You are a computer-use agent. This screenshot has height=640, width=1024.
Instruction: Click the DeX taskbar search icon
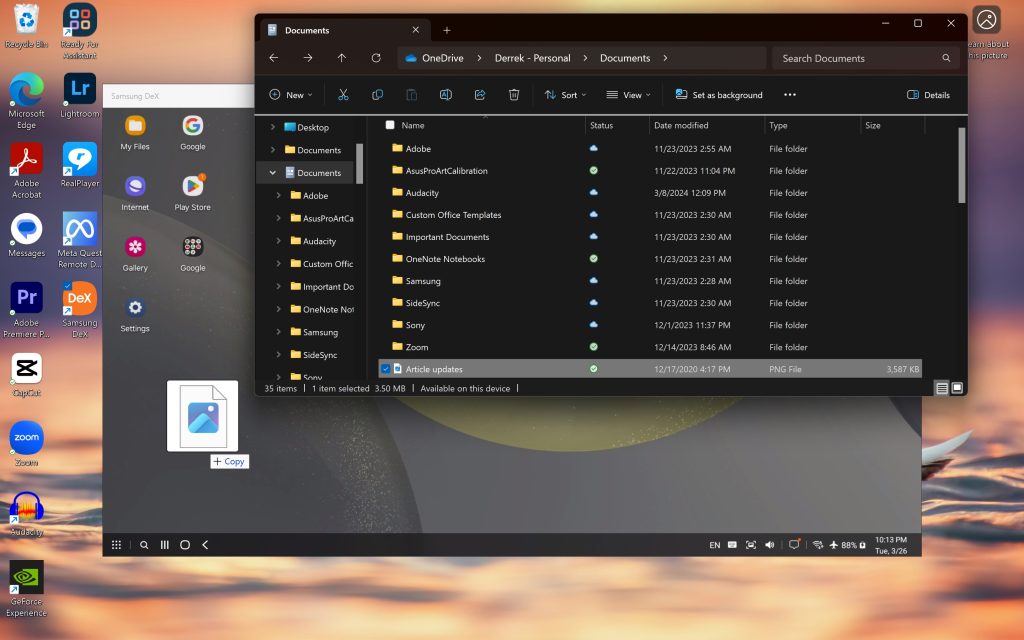point(144,545)
